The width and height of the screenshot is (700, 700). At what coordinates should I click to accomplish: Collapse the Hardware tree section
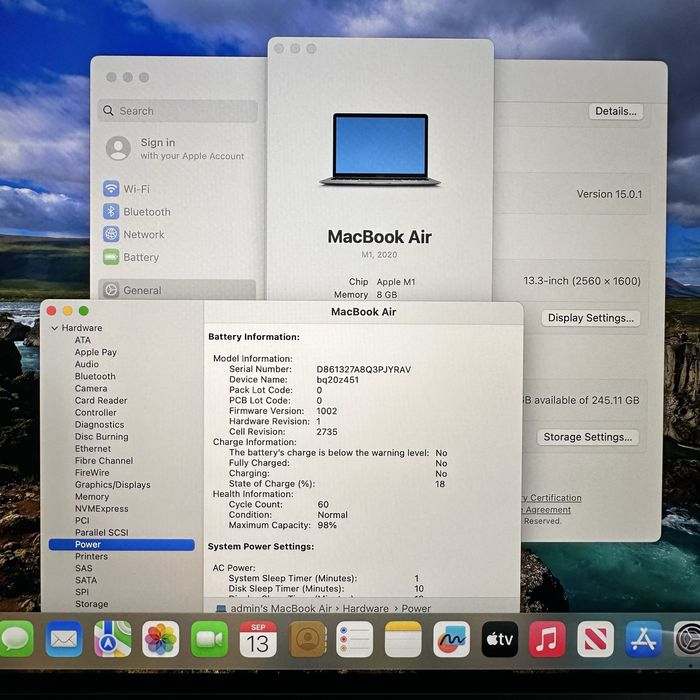click(54, 328)
